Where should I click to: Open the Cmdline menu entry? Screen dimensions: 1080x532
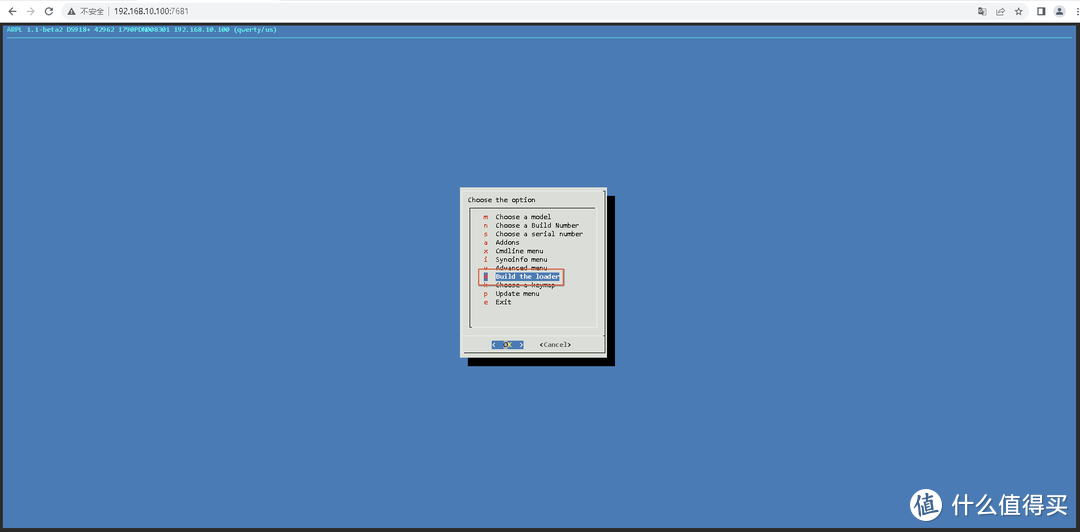[519, 251]
